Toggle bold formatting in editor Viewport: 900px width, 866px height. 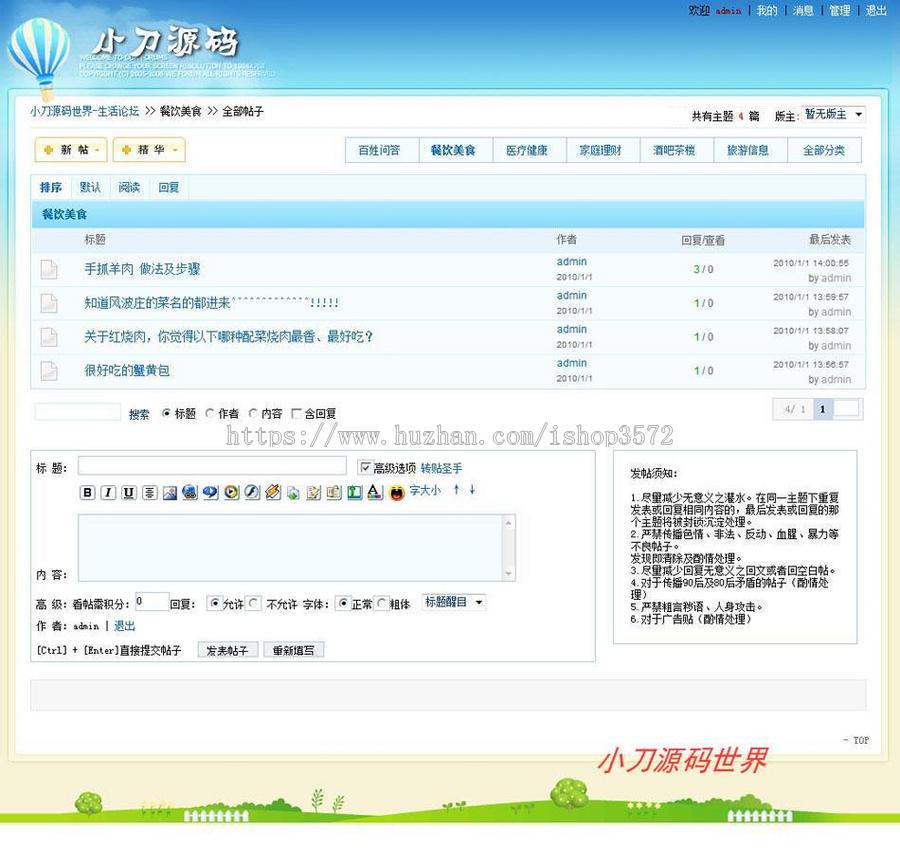point(87,492)
